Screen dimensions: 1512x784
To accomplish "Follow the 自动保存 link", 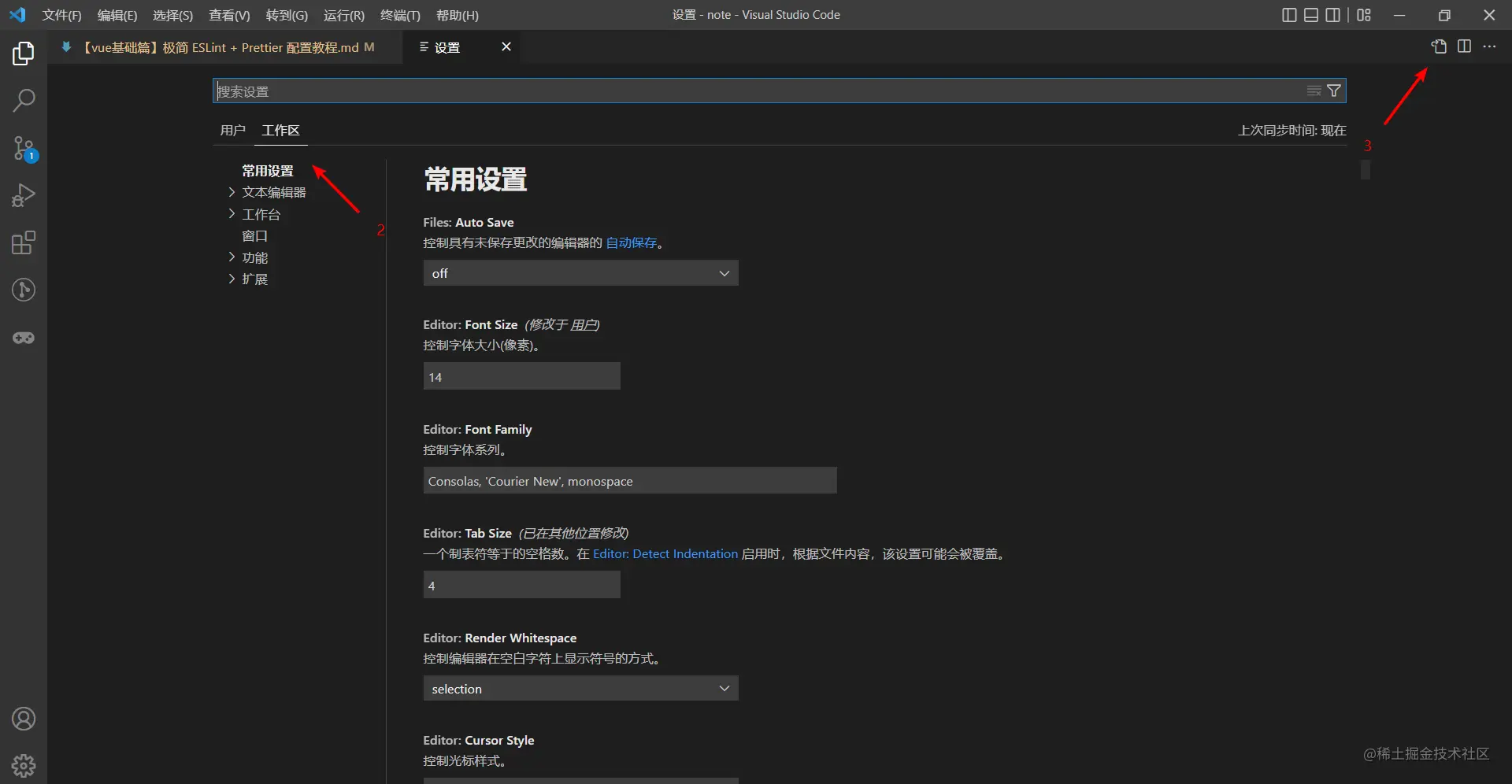I will pos(631,242).
